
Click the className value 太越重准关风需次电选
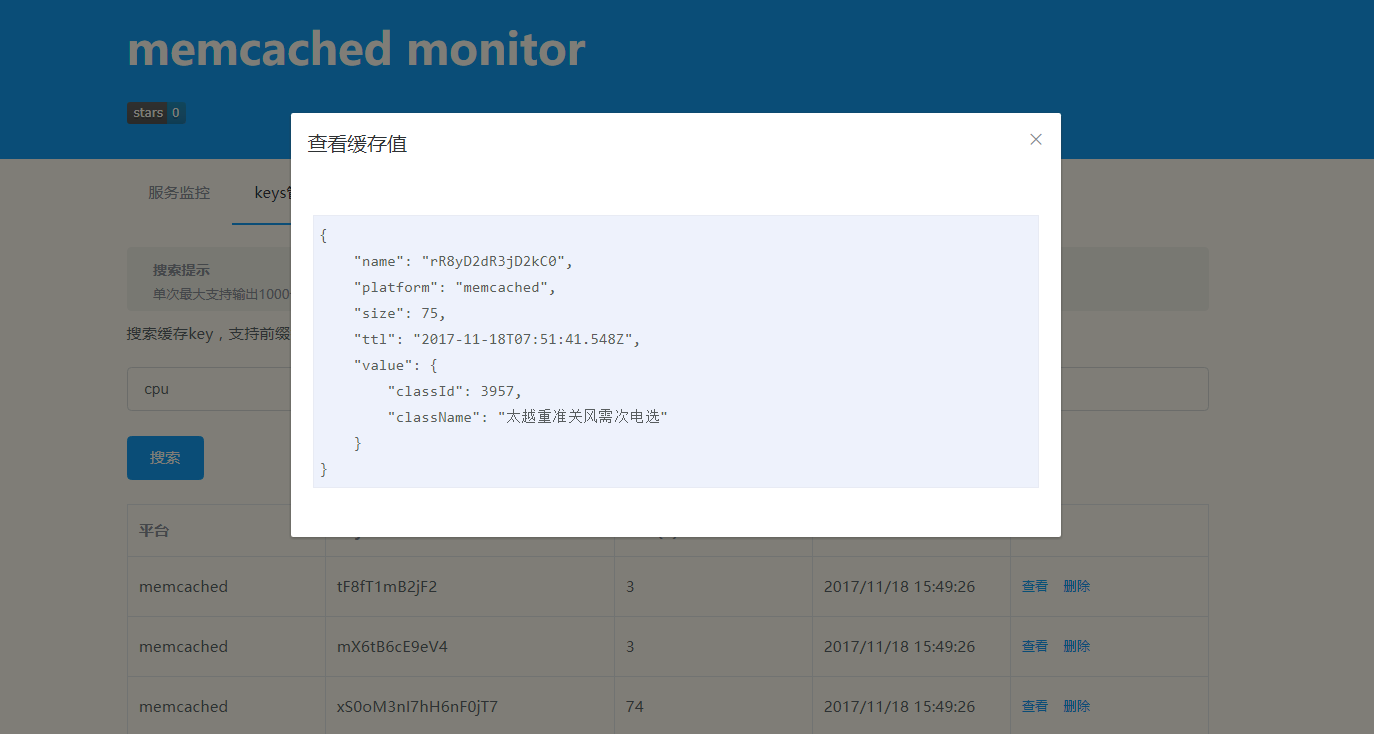point(582,417)
